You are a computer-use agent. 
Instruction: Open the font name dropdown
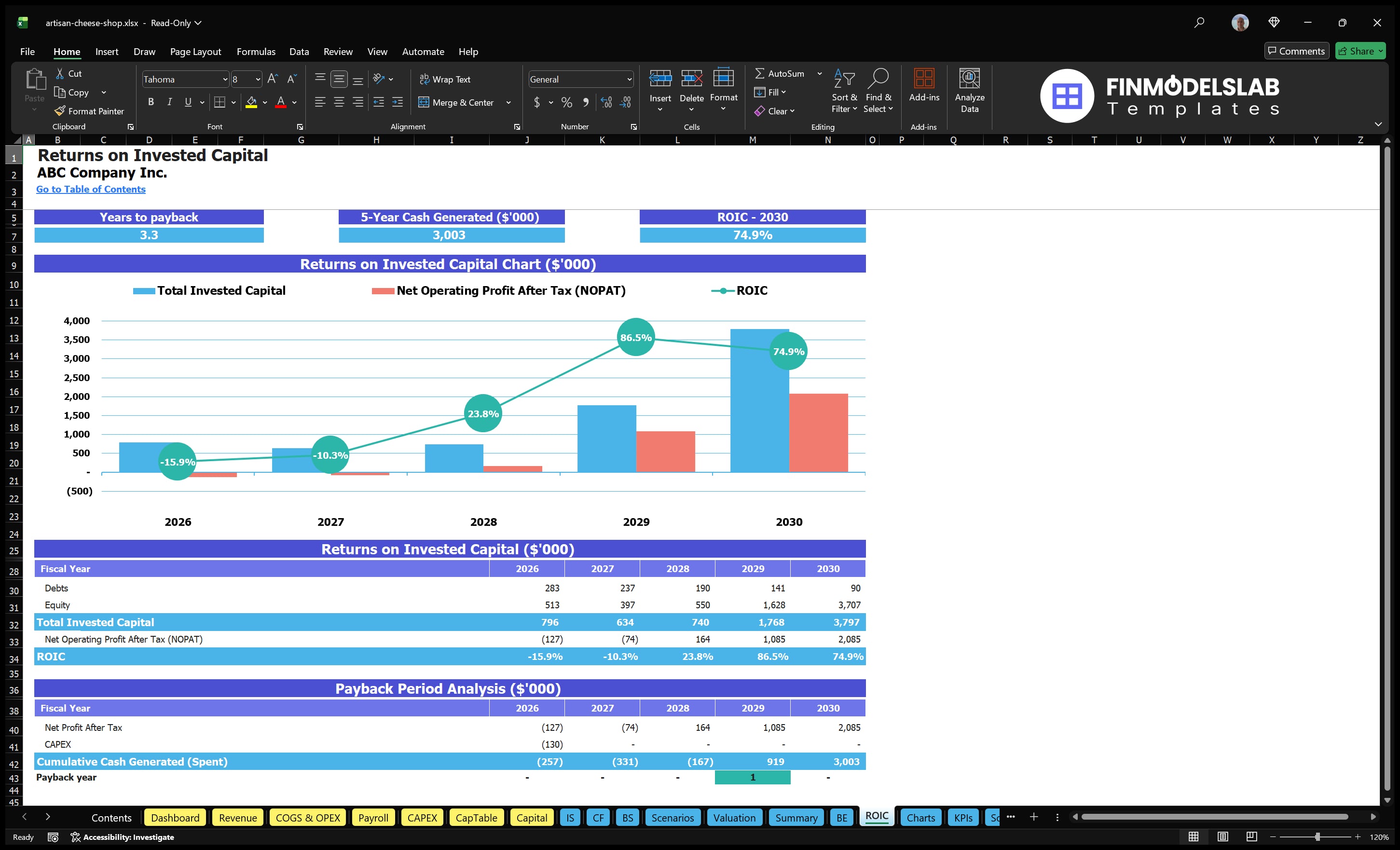click(x=226, y=79)
